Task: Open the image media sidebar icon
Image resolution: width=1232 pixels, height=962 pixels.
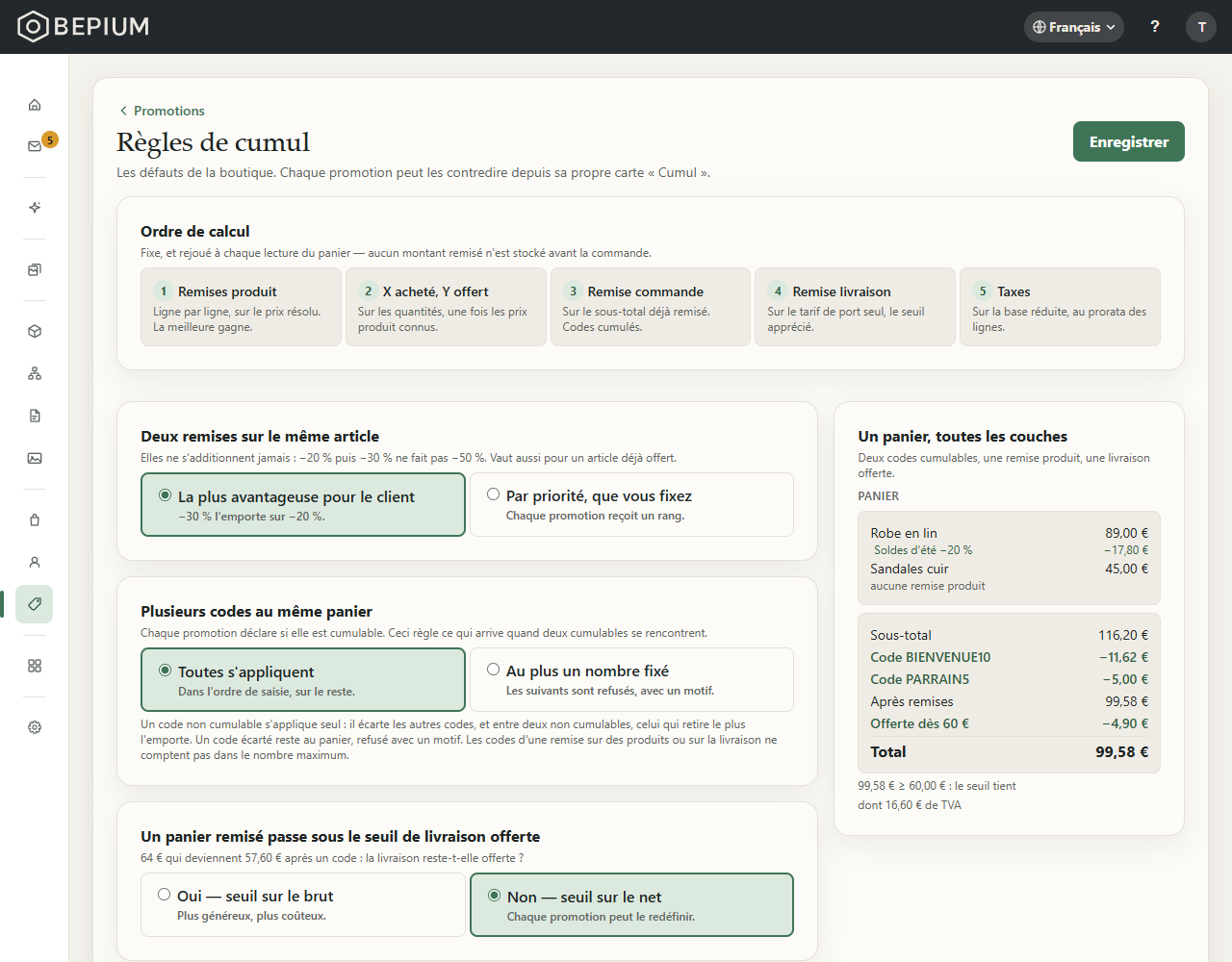Action: point(35,458)
